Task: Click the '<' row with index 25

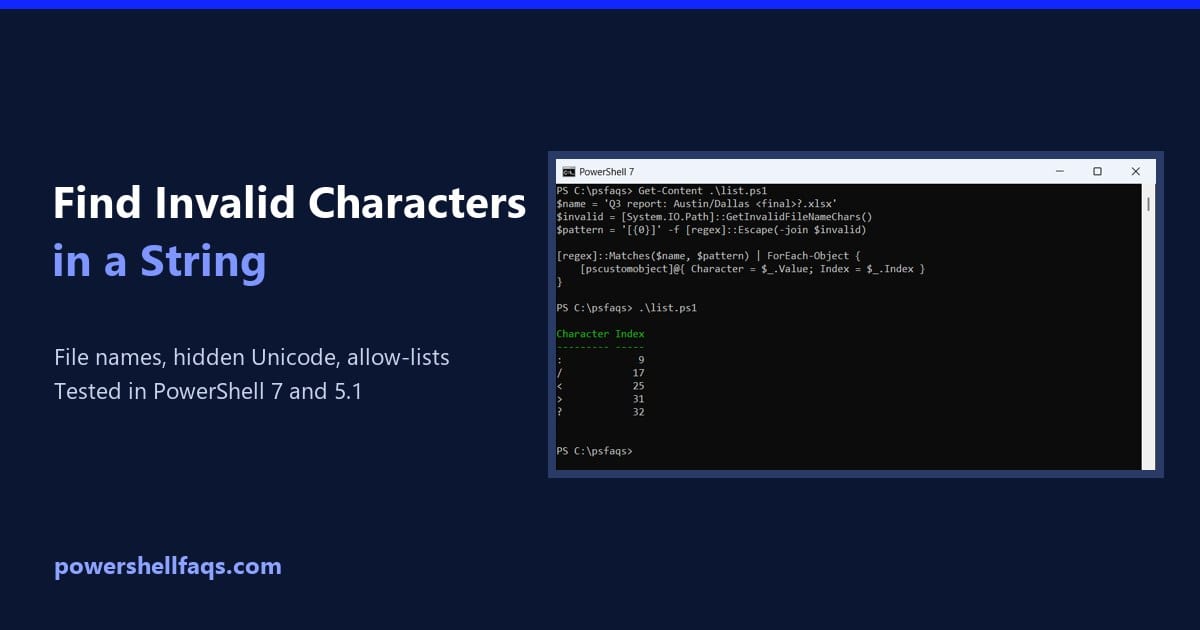Action: tap(600, 386)
